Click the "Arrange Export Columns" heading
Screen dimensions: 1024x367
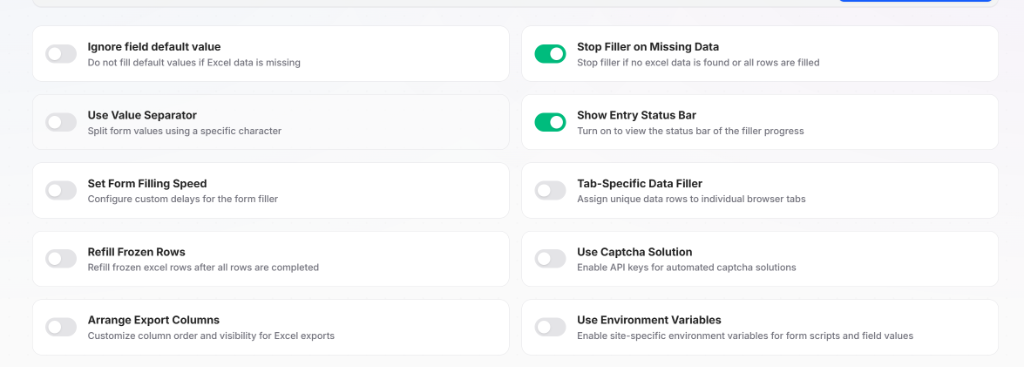click(x=153, y=320)
